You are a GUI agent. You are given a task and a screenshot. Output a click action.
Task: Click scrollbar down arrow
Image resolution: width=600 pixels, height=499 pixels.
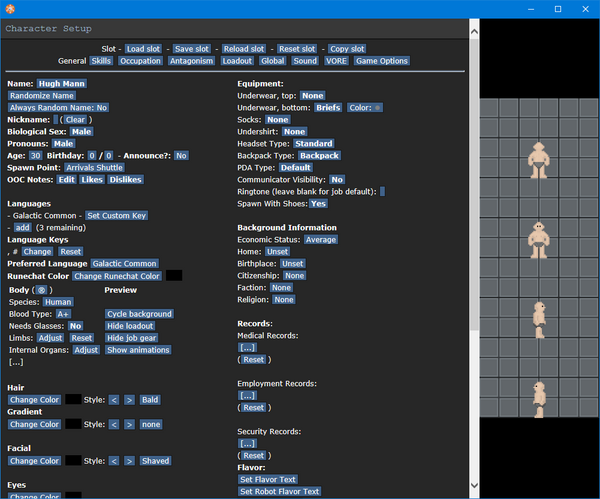[x=474, y=486]
